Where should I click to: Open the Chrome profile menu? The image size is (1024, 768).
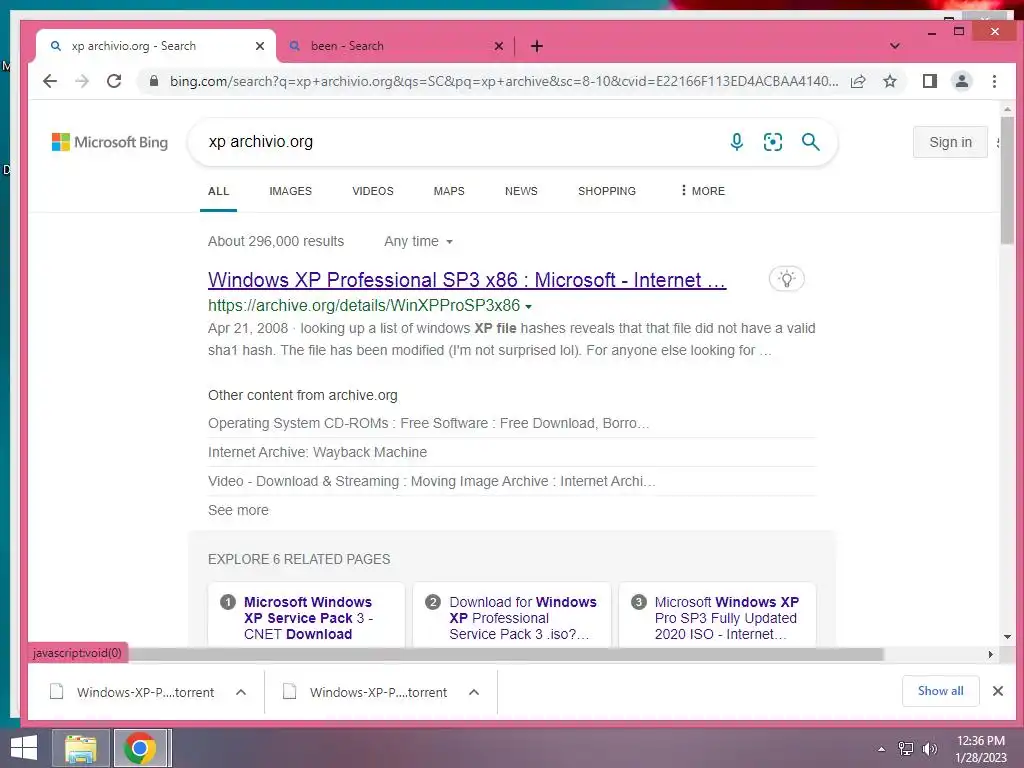pos(961,81)
